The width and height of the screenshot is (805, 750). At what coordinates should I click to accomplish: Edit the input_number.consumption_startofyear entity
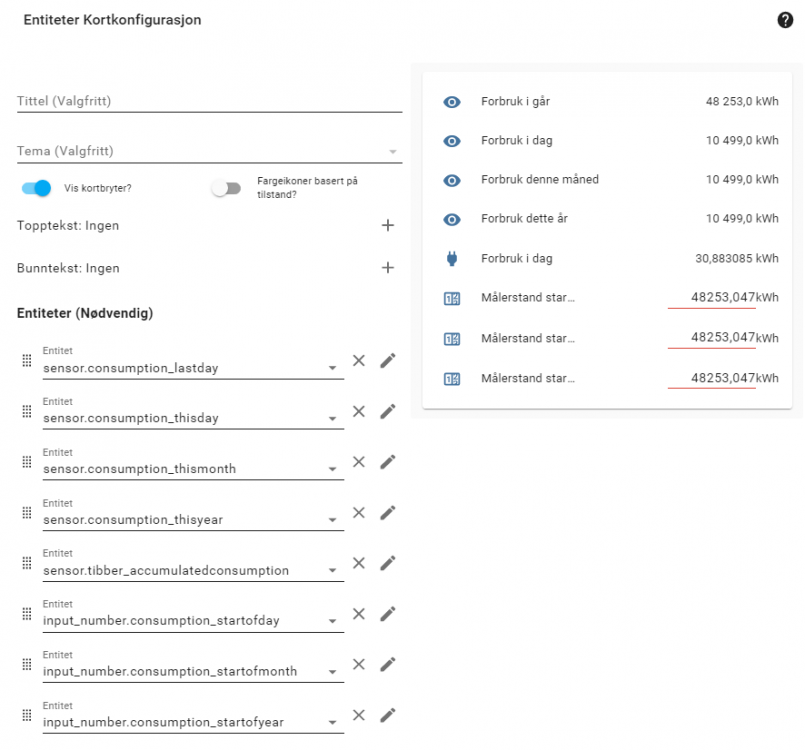[x=388, y=715]
